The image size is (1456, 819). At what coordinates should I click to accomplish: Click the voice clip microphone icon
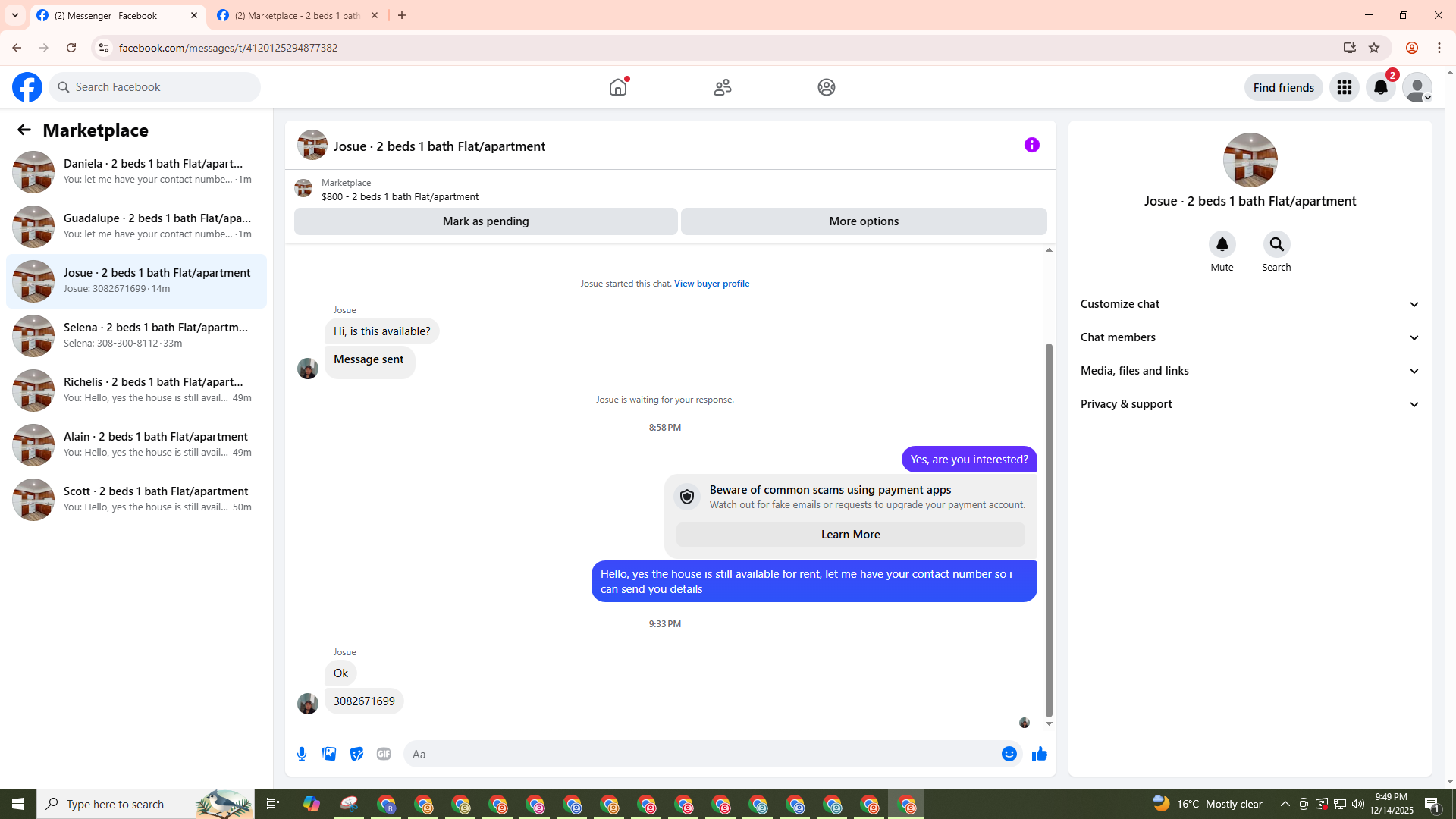(x=302, y=754)
